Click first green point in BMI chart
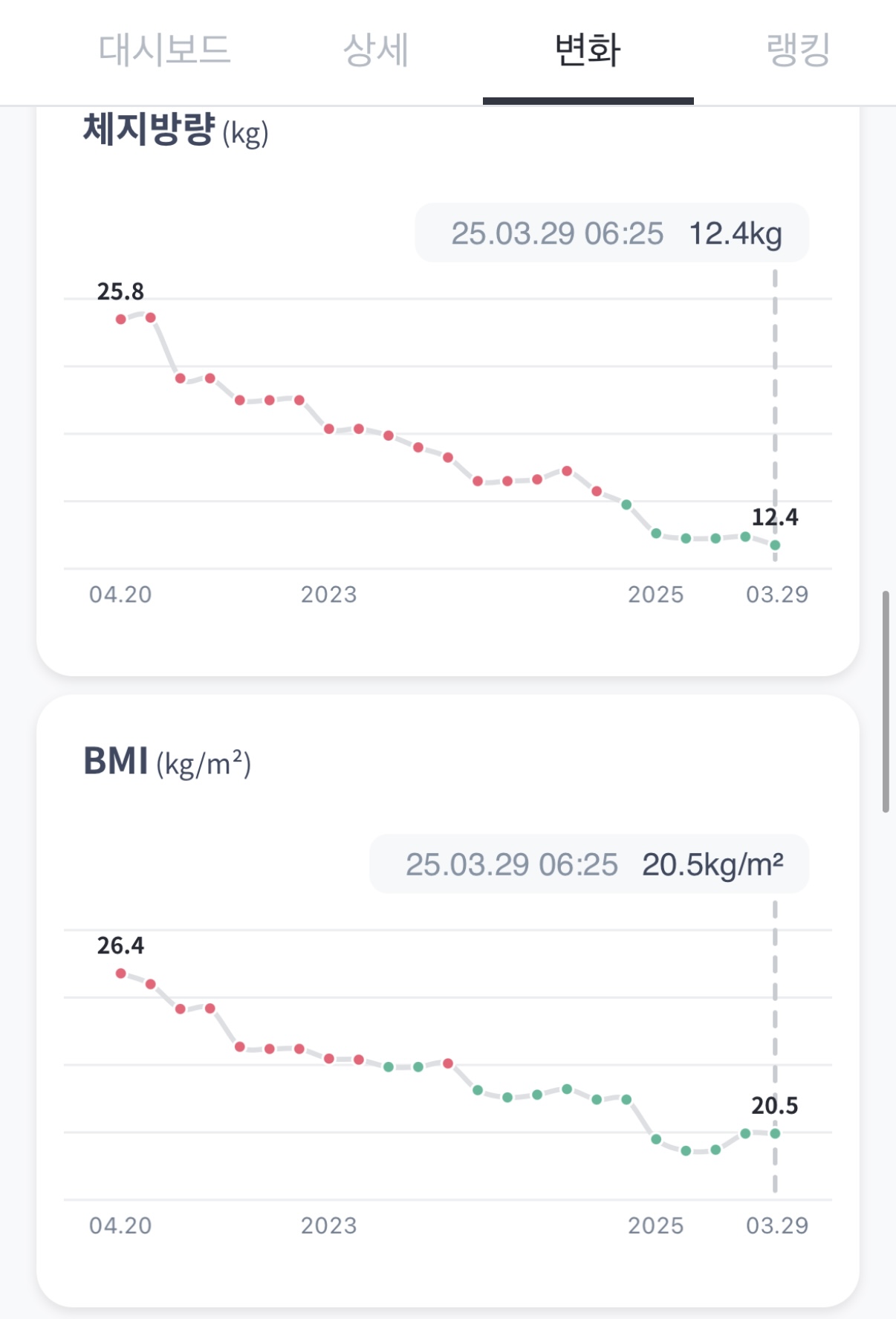Image resolution: width=896 pixels, height=1319 pixels. click(x=389, y=1067)
